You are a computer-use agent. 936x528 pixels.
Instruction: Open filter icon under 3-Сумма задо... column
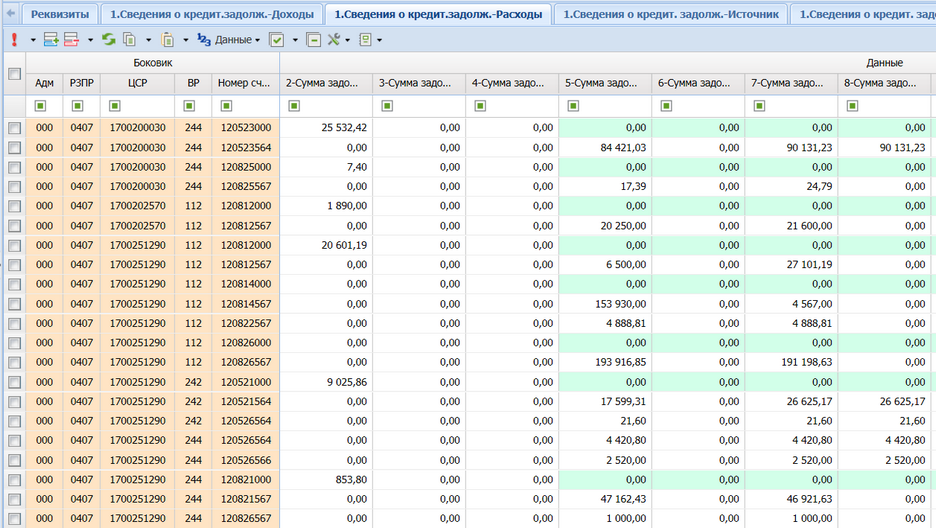[387, 106]
